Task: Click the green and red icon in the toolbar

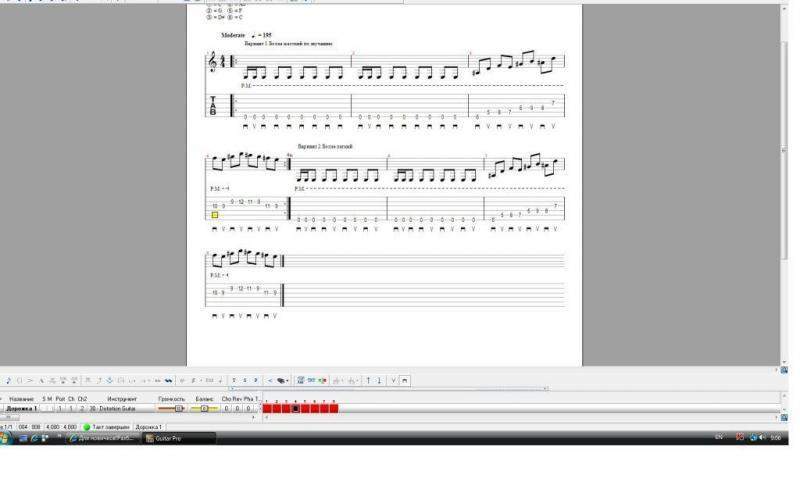Action: tap(322, 381)
